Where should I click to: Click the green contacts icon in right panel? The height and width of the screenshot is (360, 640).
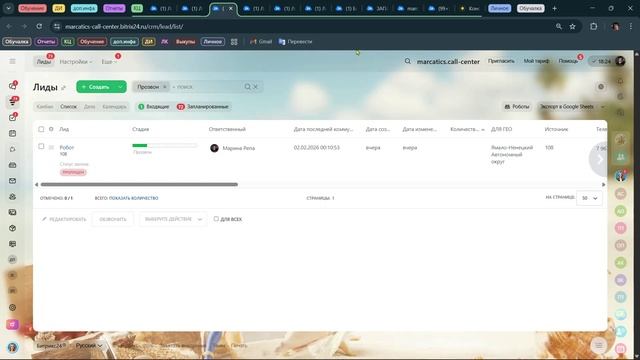[620, 157]
